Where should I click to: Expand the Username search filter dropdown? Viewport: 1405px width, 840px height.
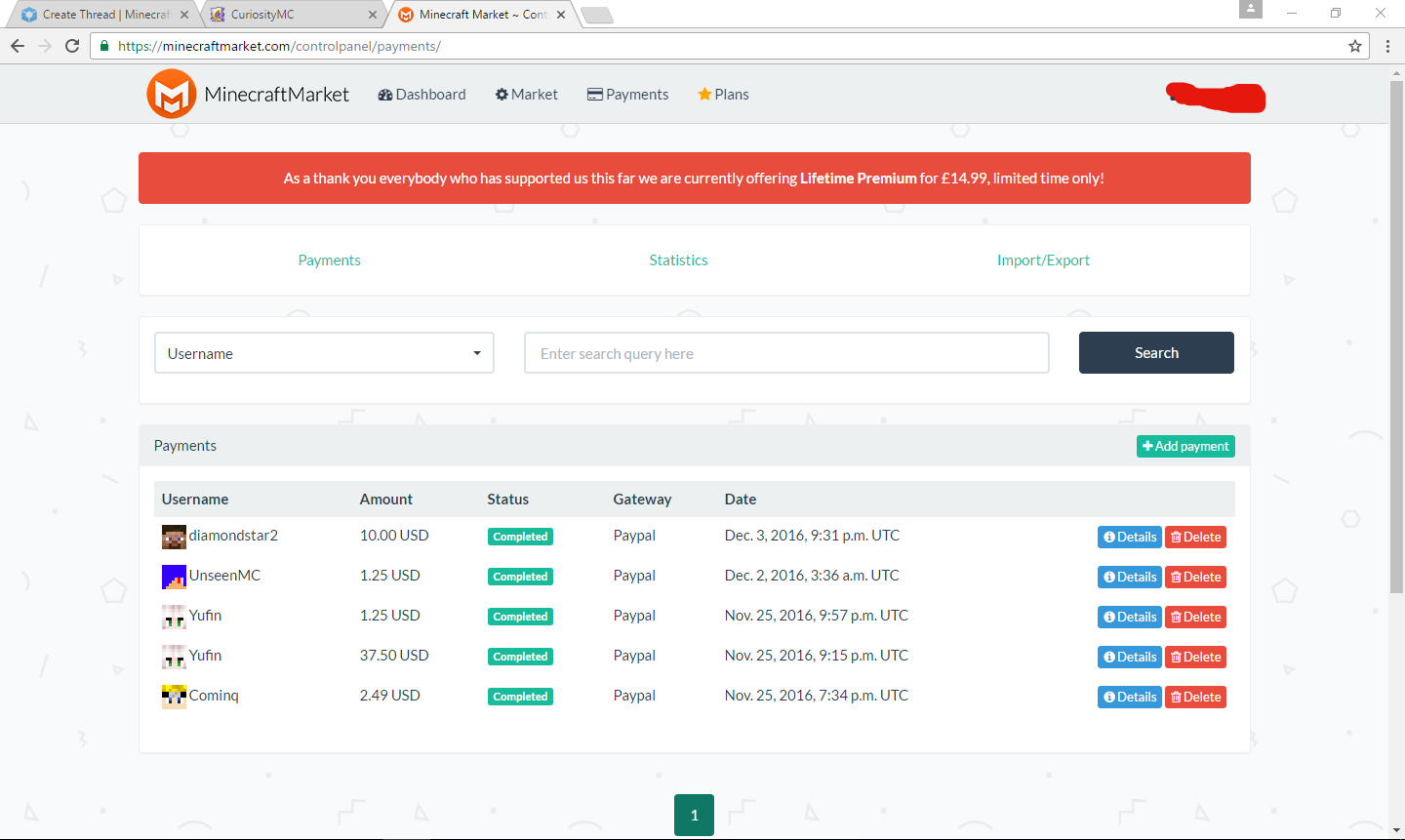[x=324, y=353]
